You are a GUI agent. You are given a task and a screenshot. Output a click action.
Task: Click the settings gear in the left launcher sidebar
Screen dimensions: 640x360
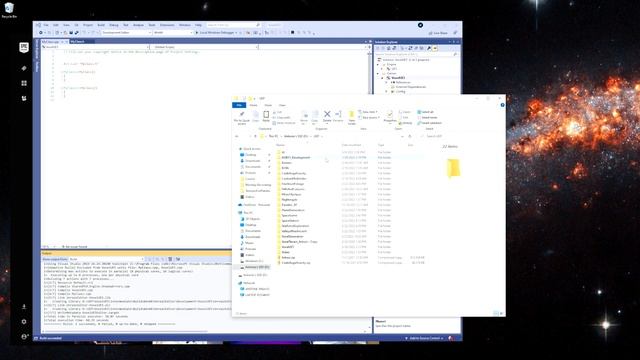pyautogui.click(x=24, y=322)
